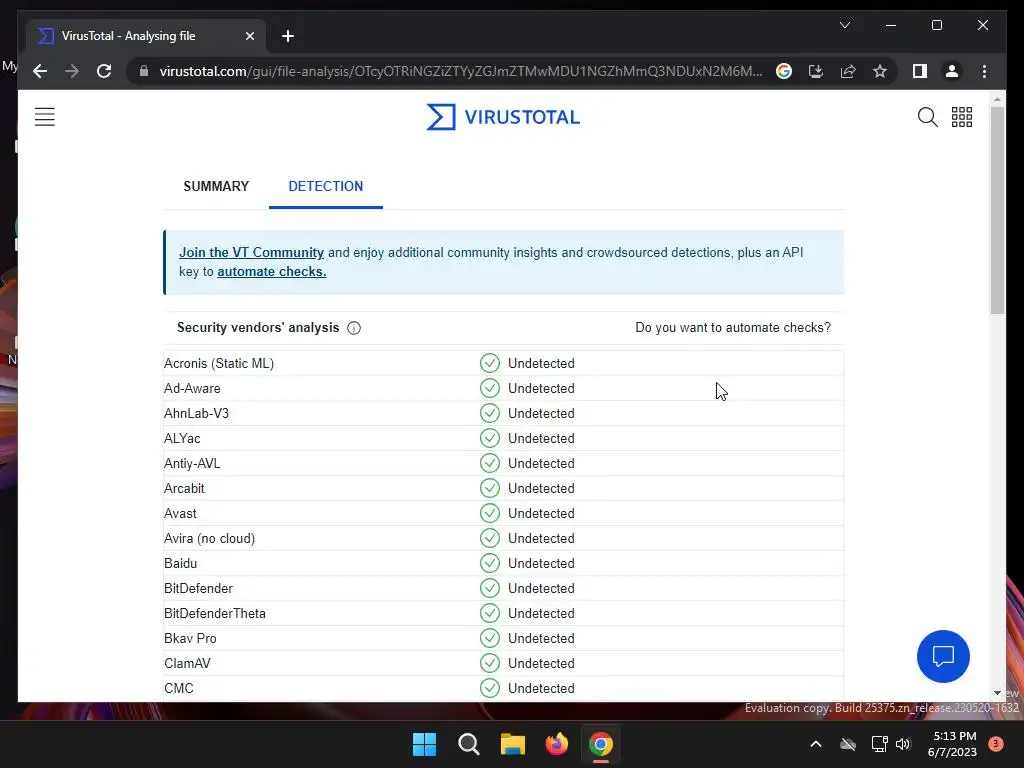Image resolution: width=1024 pixels, height=768 pixels.
Task: Click the Avast vendor name
Action: (x=180, y=514)
